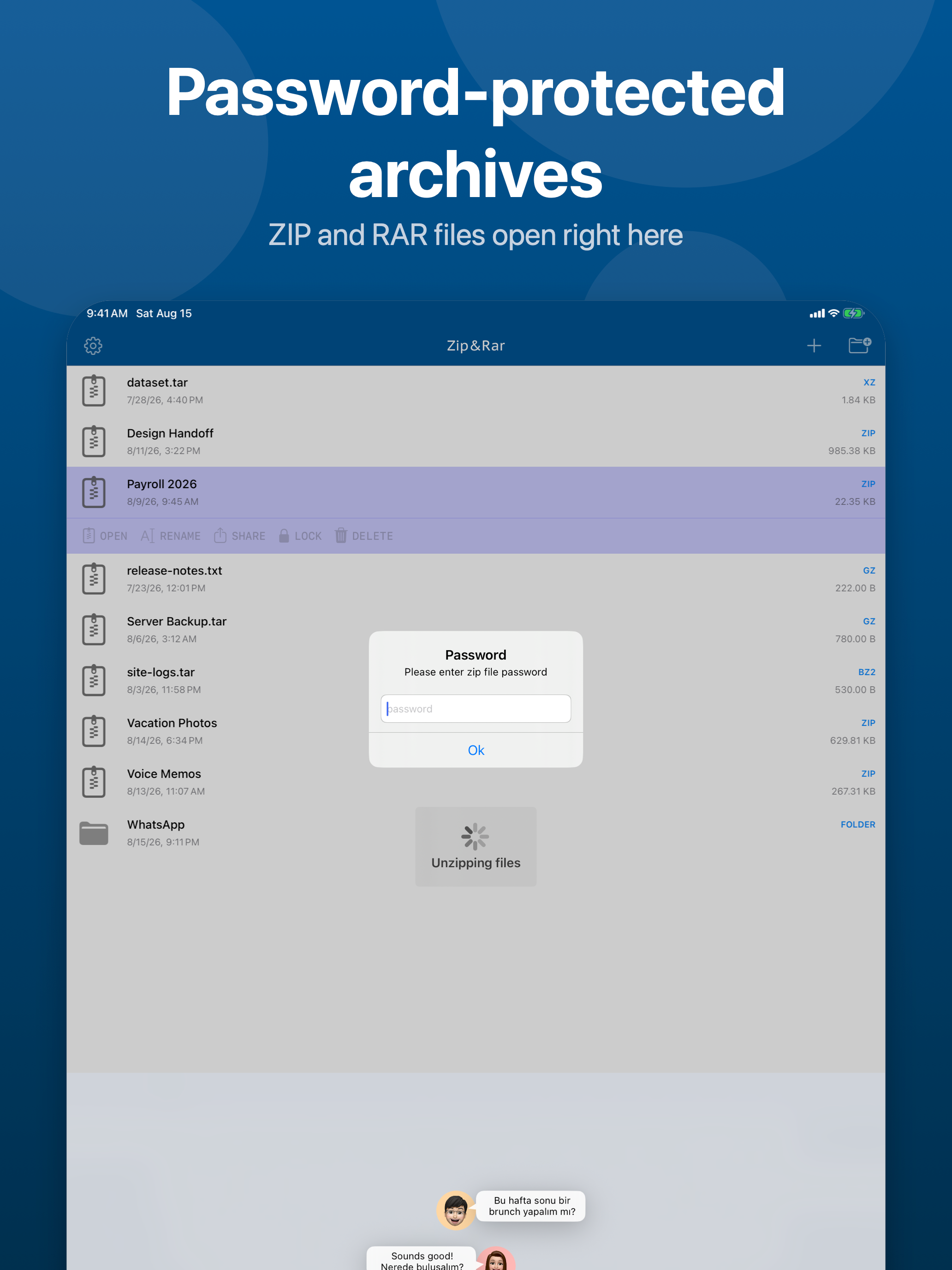The width and height of the screenshot is (952, 1270).
Task: Click the archive icon for Design Handoff
Action: click(94, 442)
